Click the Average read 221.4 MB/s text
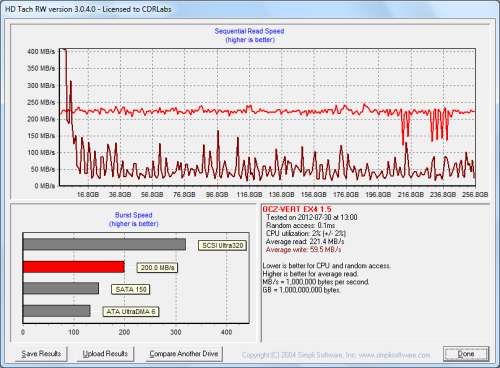The height and width of the screenshot is (368, 500). [305, 241]
